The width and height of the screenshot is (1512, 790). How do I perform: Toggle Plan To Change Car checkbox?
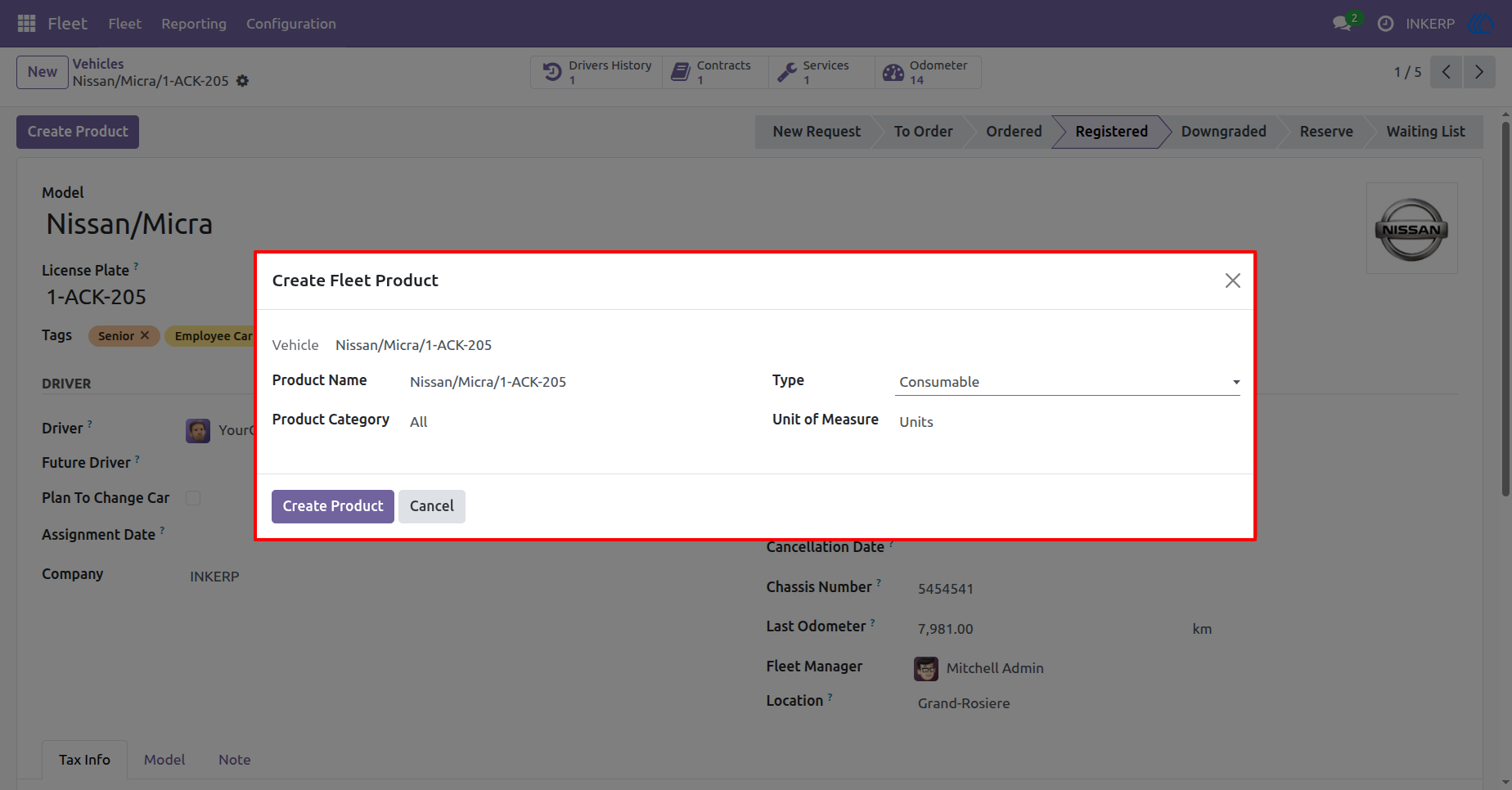point(193,498)
